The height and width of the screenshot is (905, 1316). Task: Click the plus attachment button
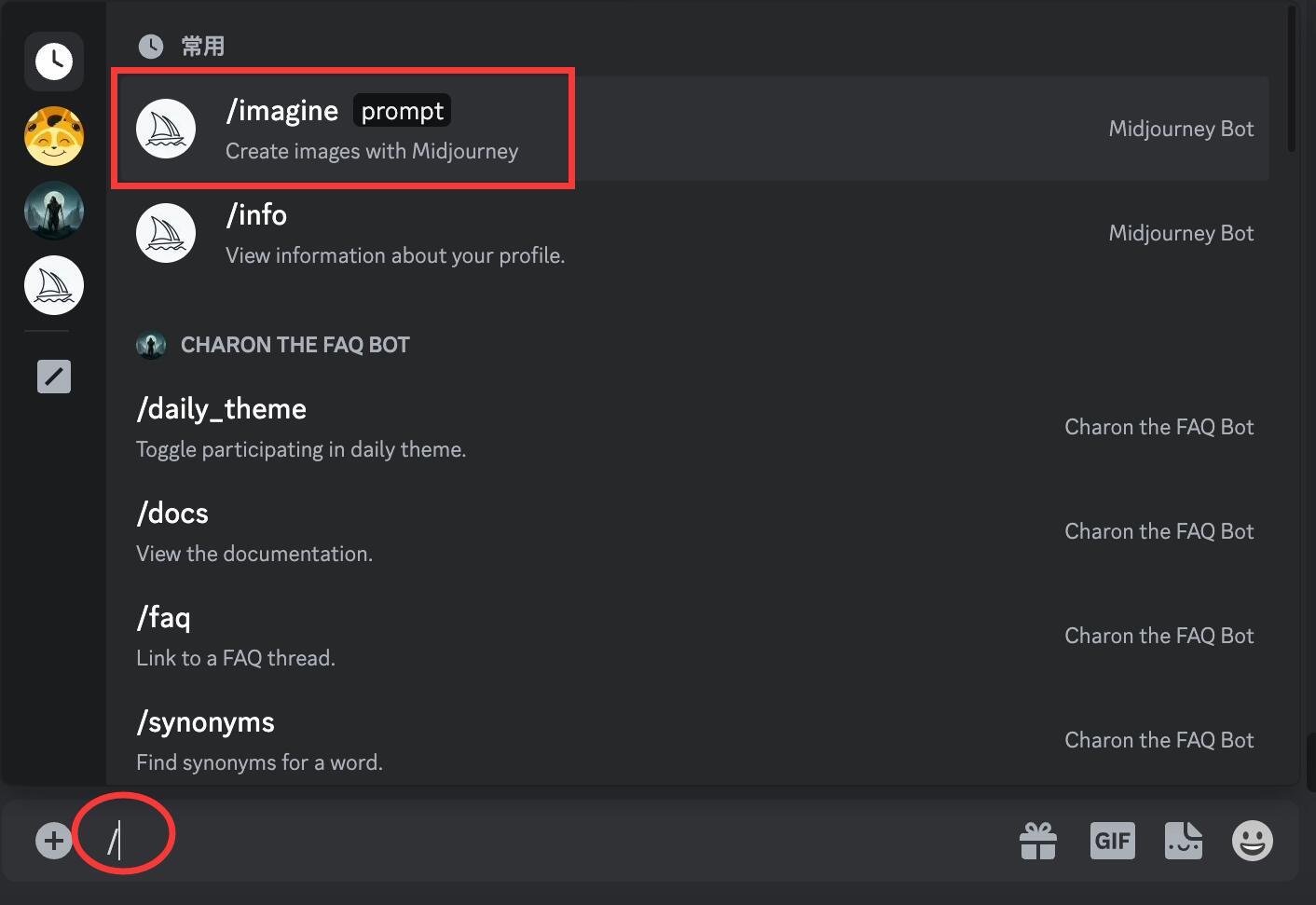pos(54,841)
